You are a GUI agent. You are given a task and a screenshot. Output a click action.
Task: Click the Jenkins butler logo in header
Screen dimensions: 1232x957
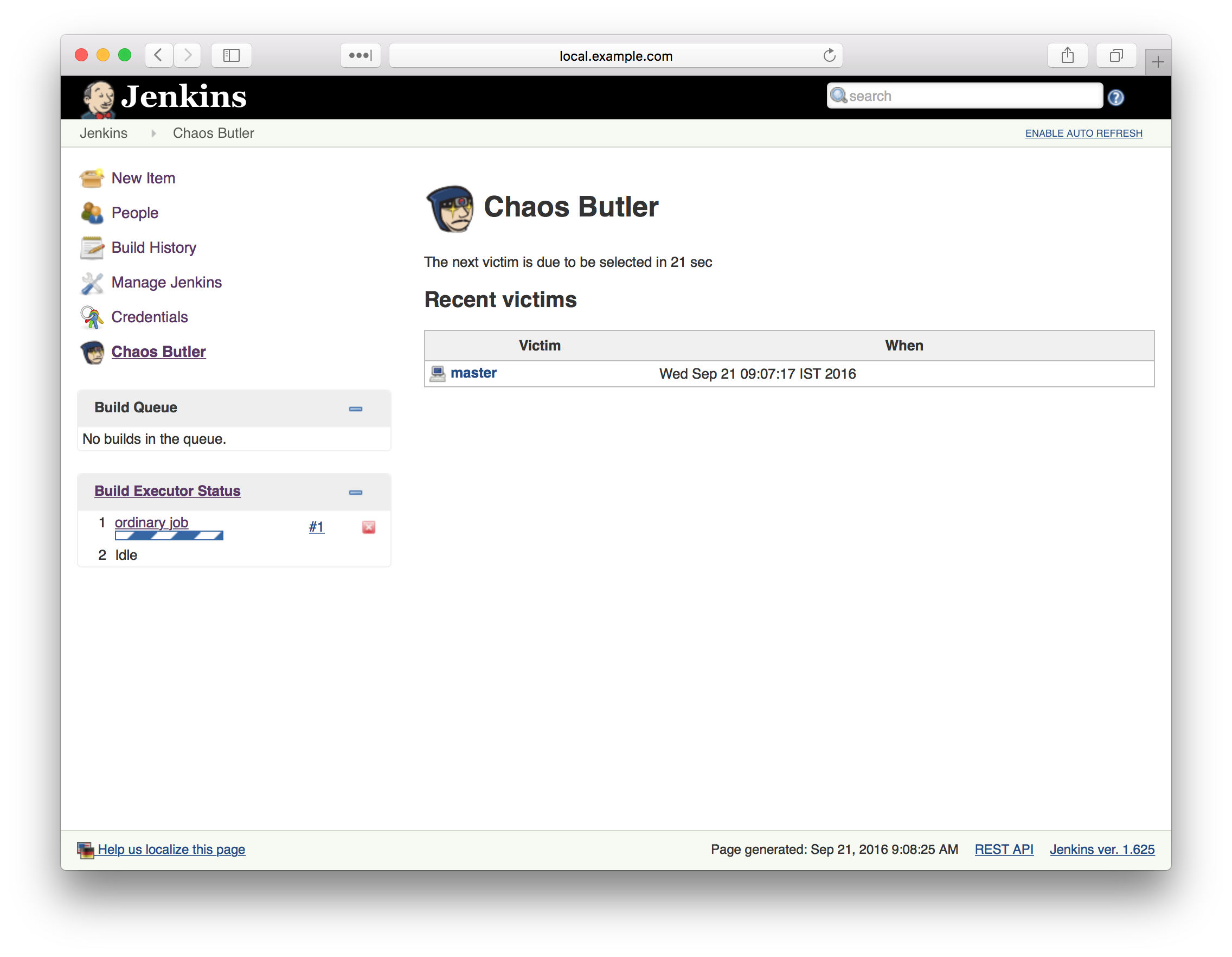coord(98,99)
